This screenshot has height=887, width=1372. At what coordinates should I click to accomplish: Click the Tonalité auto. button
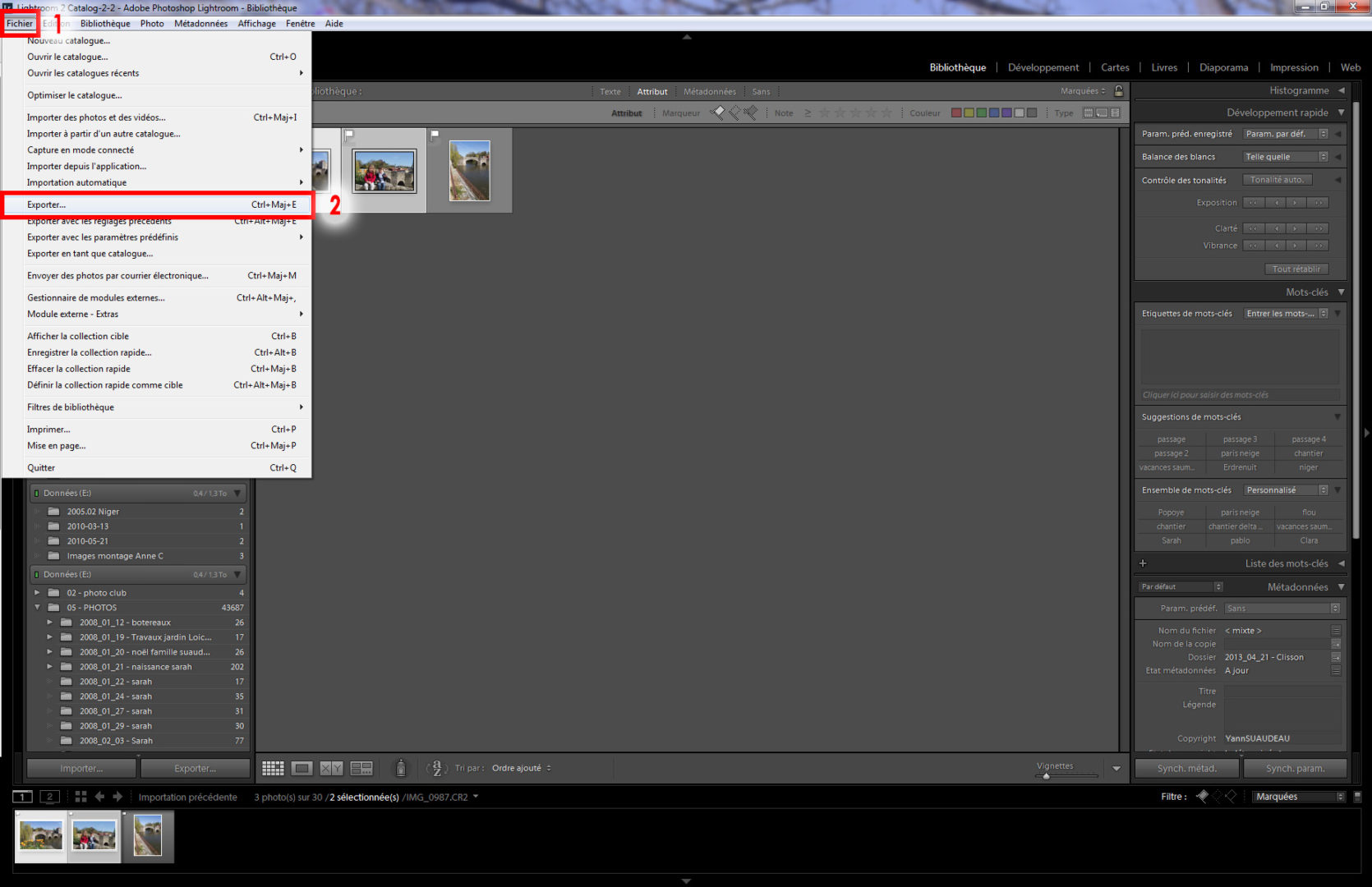click(1277, 180)
